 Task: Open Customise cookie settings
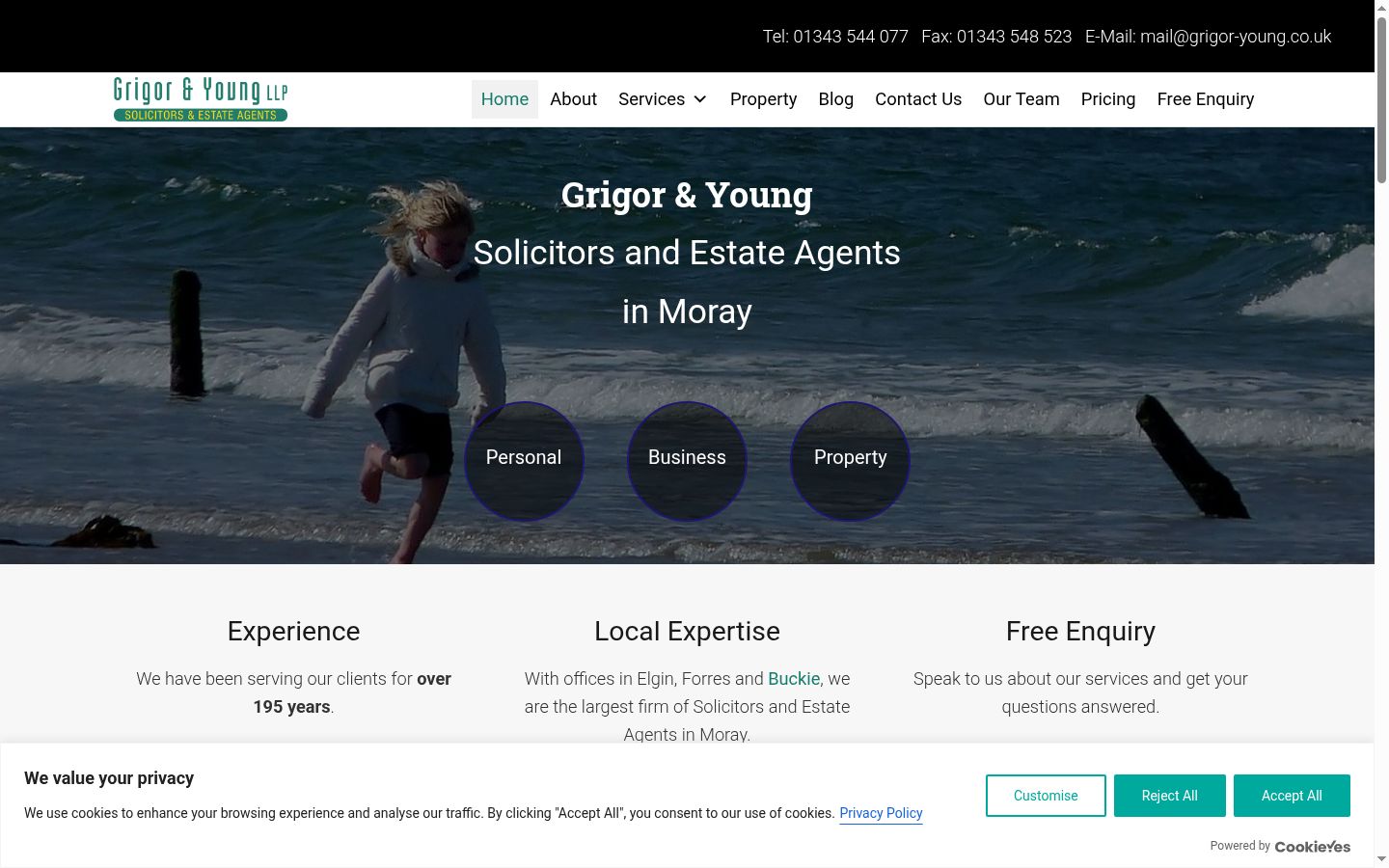[x=1046, y=796]
